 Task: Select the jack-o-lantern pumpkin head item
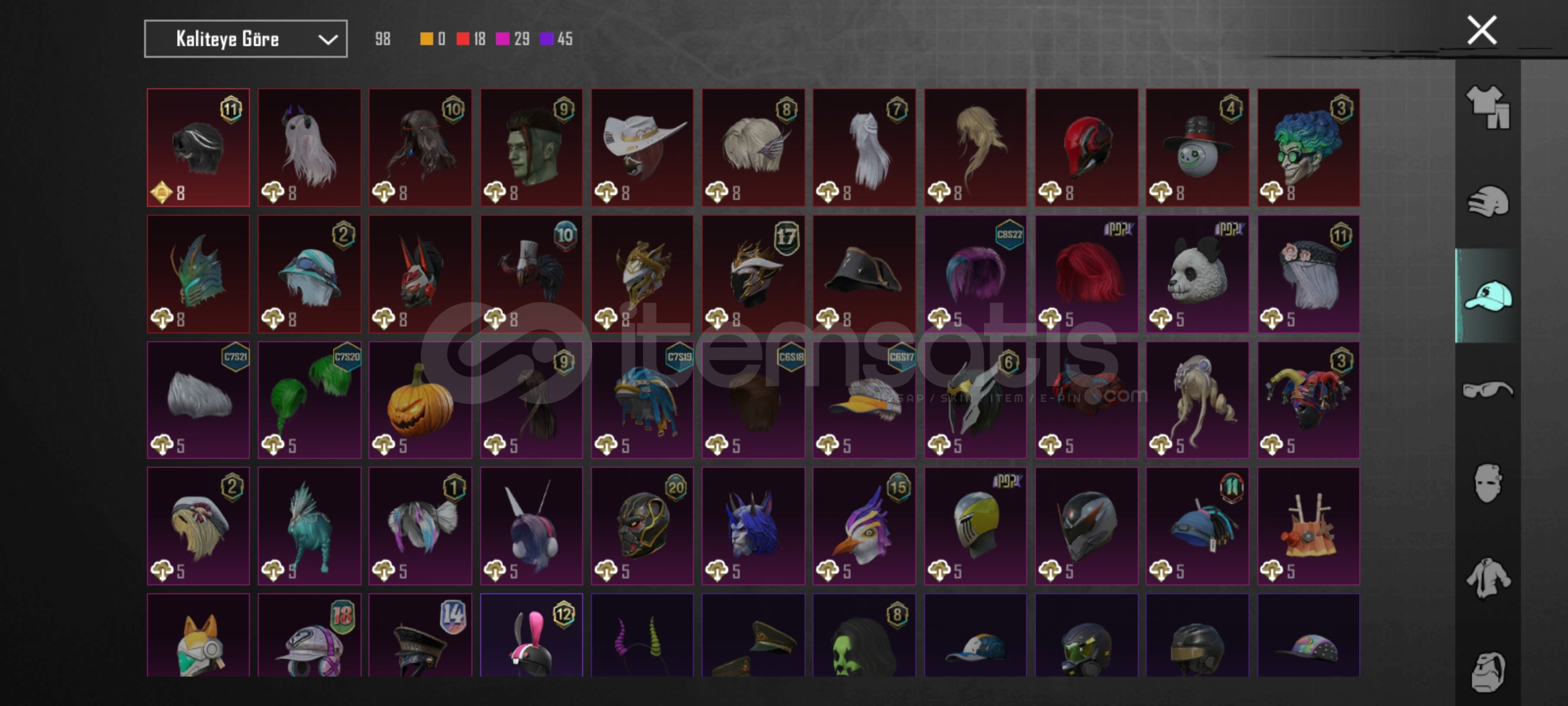420,399
